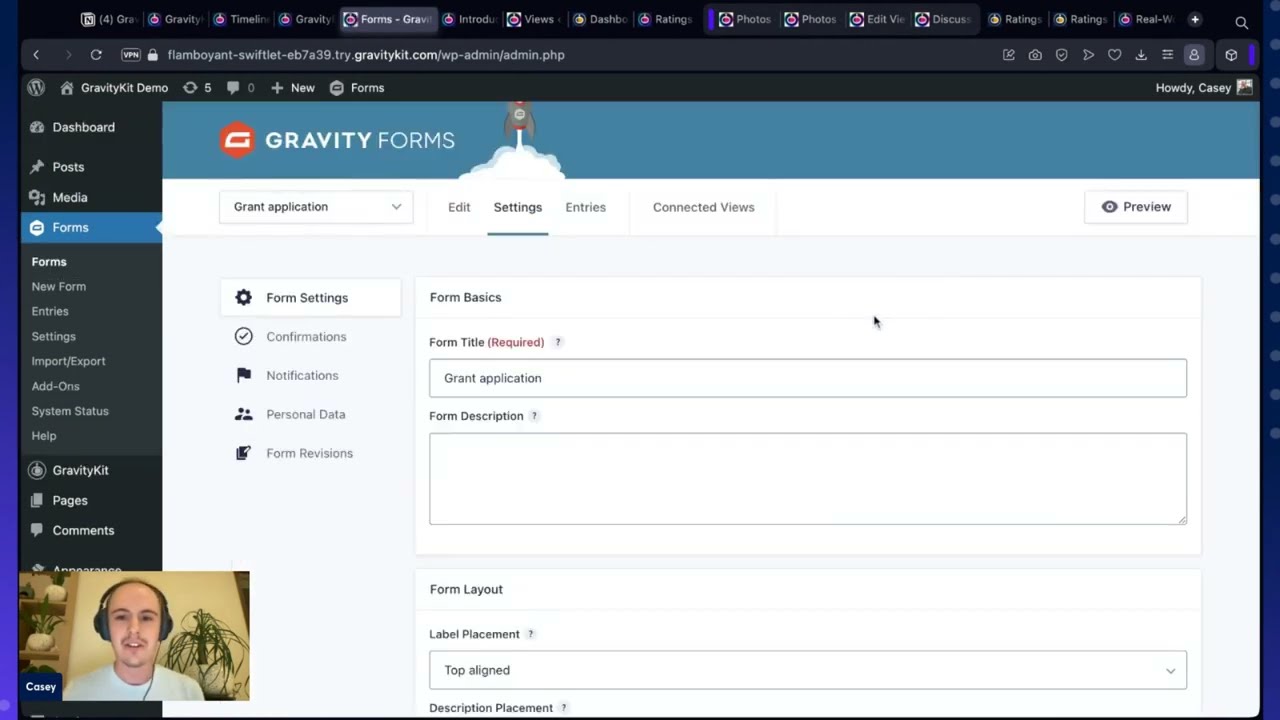Click the Help submenu link
Viewport: 1280px width, 720px height.
[x=44, y=436]
